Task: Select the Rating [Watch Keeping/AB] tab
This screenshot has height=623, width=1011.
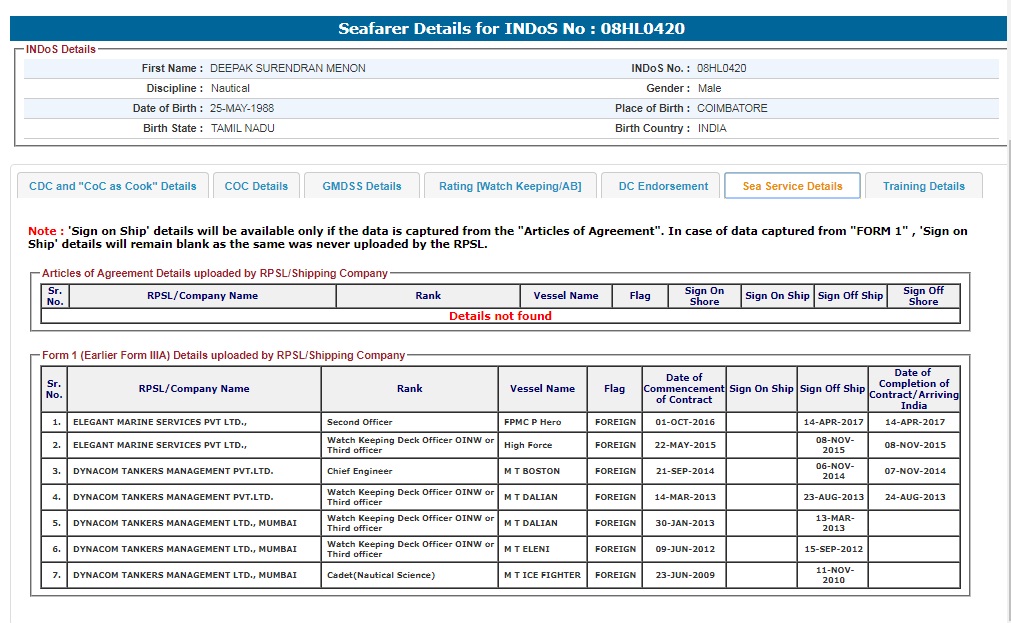Action: (510, 186)
